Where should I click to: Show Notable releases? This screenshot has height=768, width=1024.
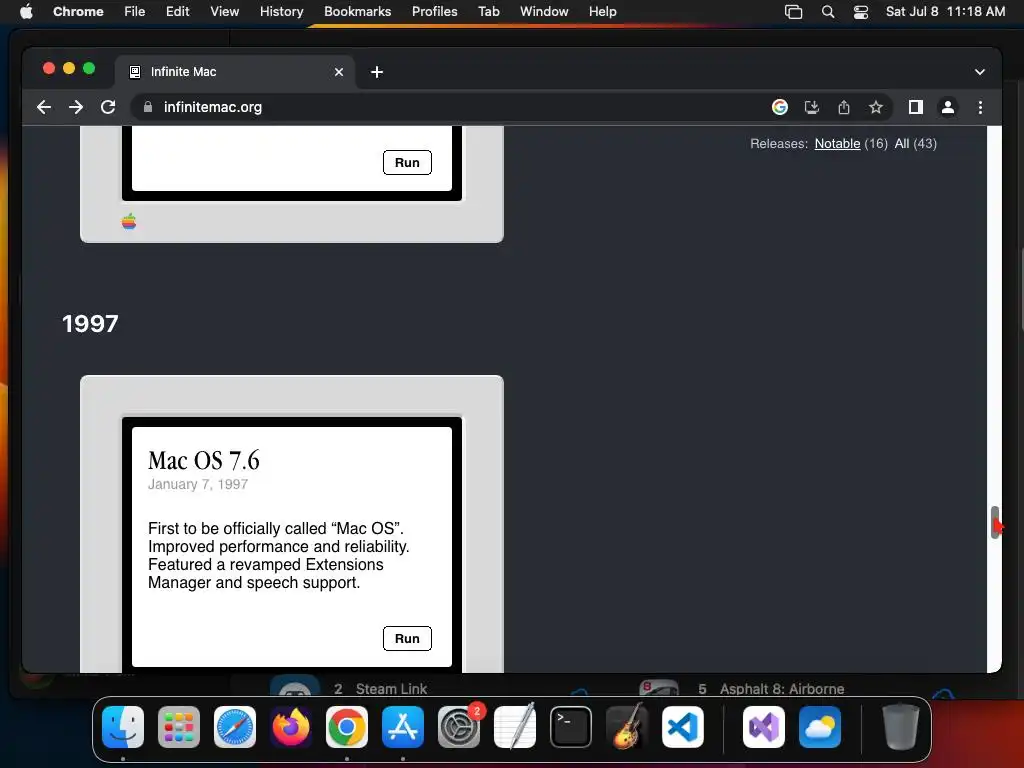(837, 144)
